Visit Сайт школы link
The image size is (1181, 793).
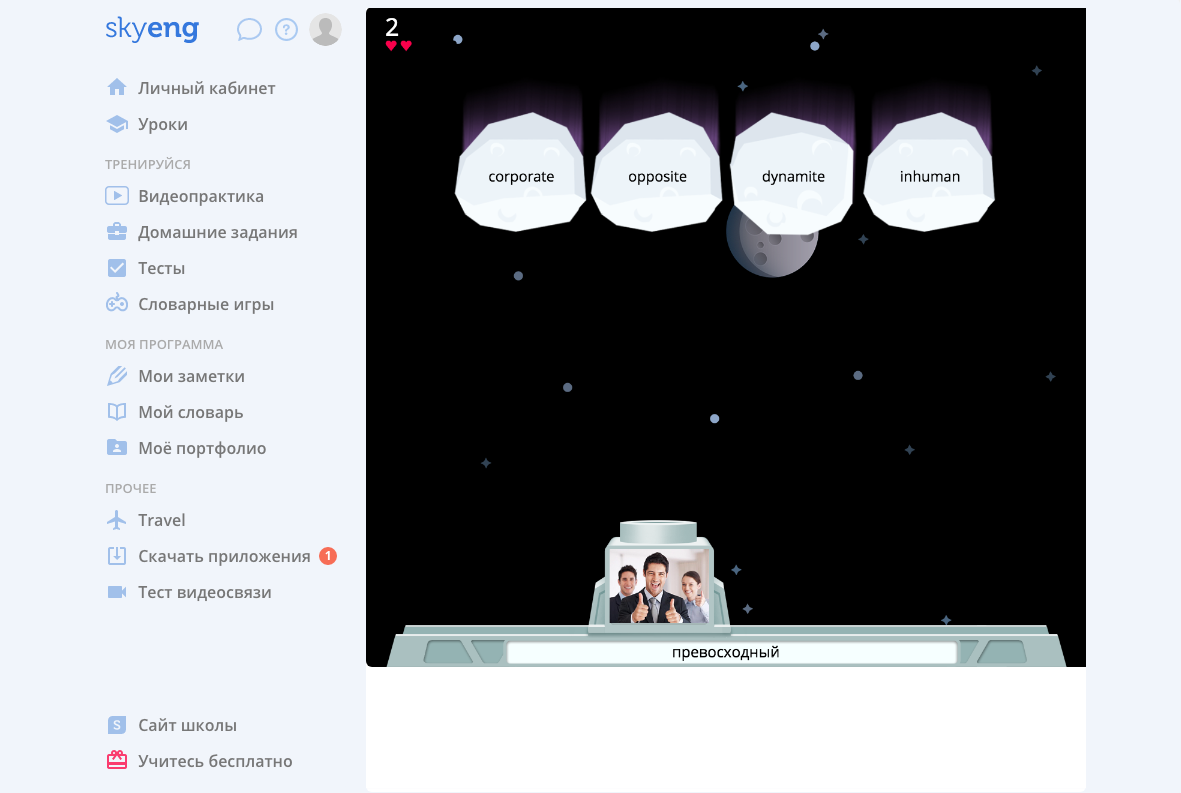click(187, 725)
